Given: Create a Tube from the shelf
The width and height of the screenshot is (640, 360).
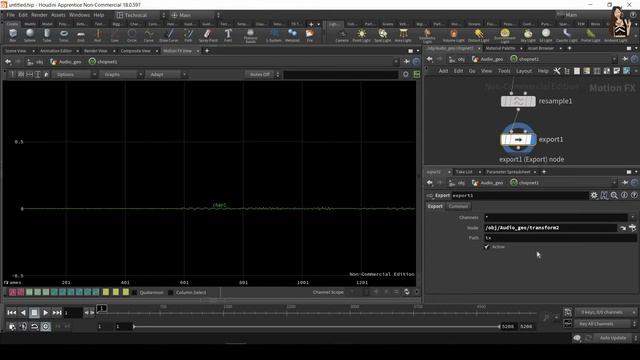Looking at the screenshot, I should (x=47, y=35).
